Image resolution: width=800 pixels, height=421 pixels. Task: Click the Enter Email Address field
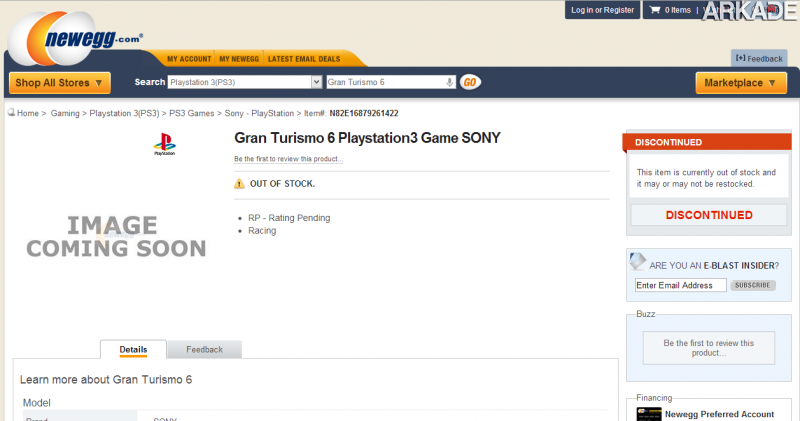(x=681, y=285)
